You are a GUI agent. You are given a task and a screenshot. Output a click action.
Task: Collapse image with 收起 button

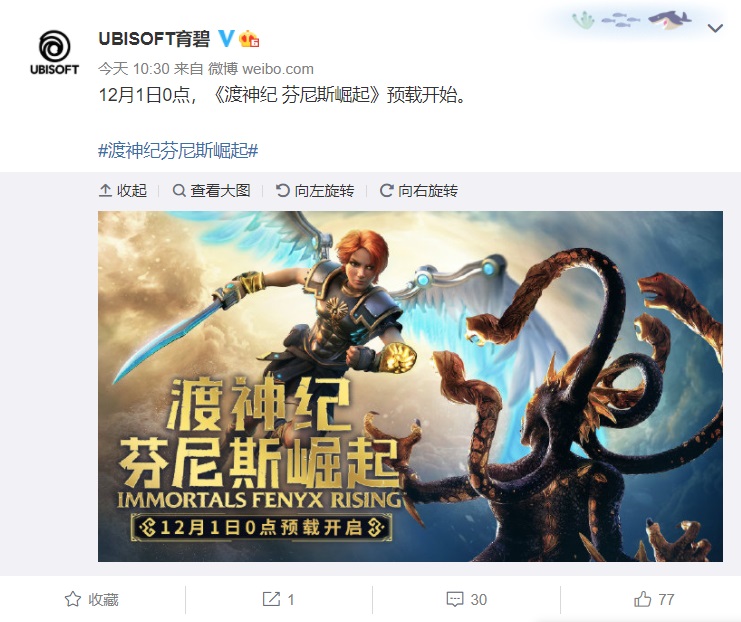click(123, 190)
